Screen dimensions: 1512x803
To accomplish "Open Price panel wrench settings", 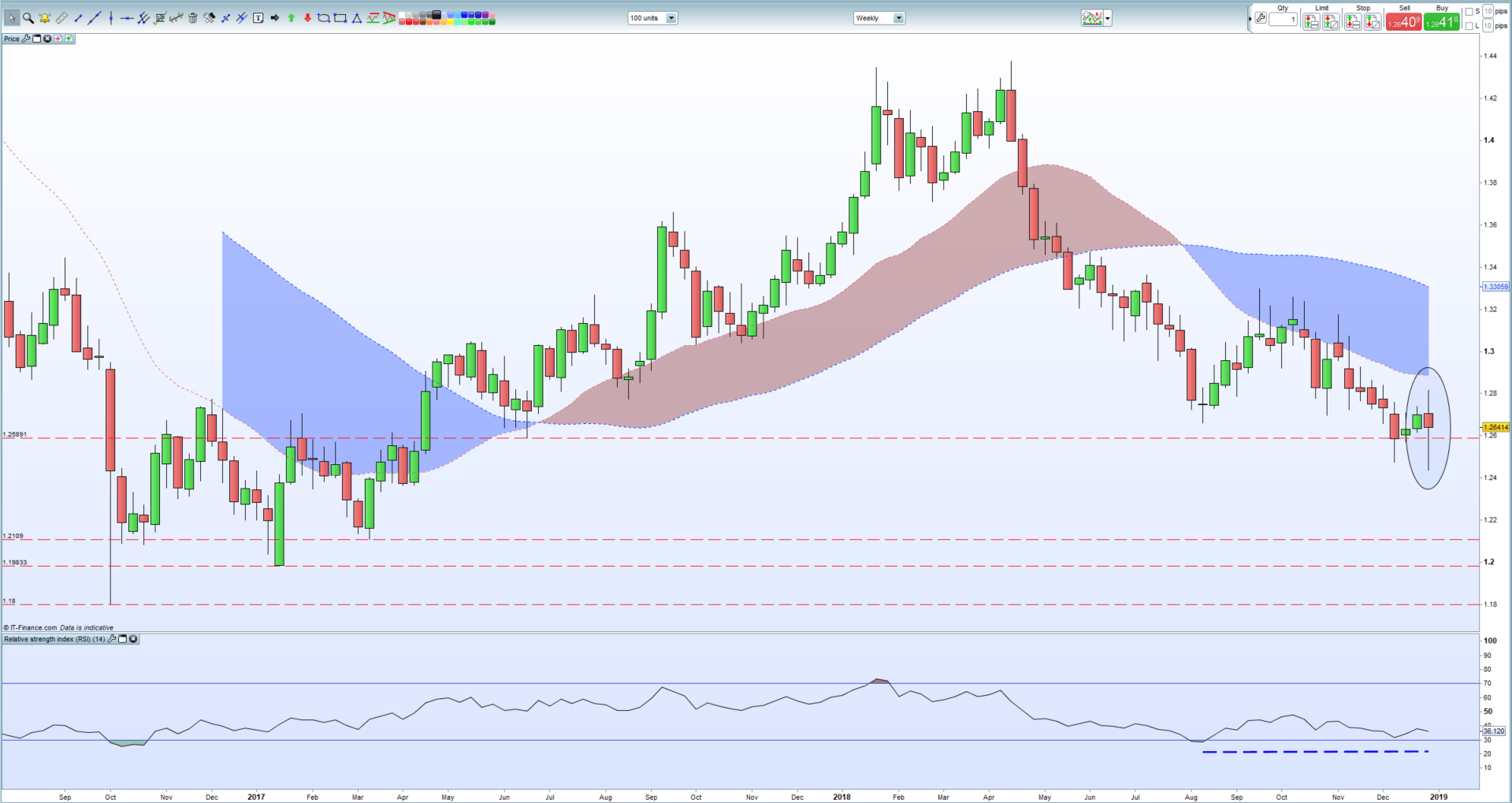I will tap(26, 39).
